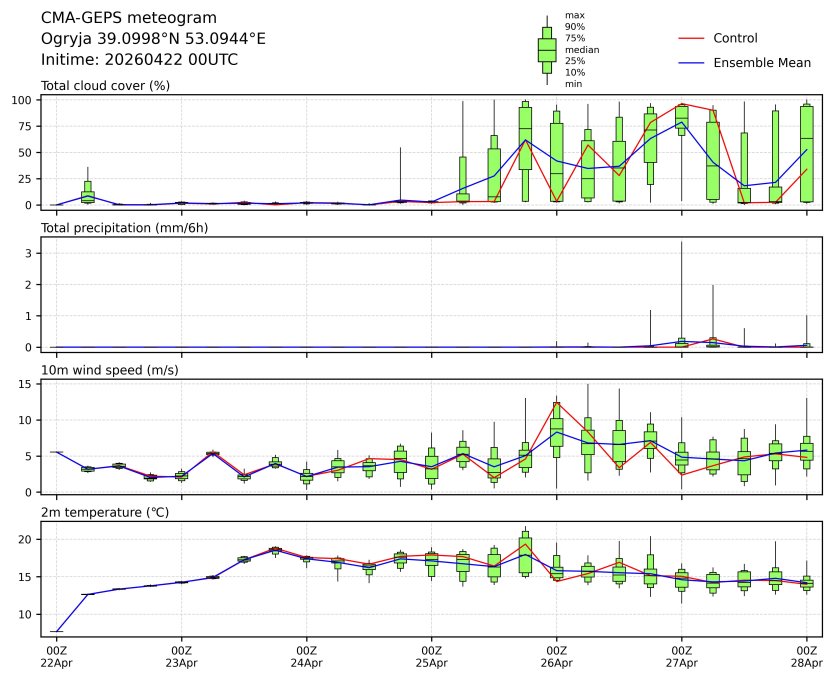The width and height of the screenshot is (834, 680).
Task: Select the Control legend label
Action: click(x=735, y=38)
